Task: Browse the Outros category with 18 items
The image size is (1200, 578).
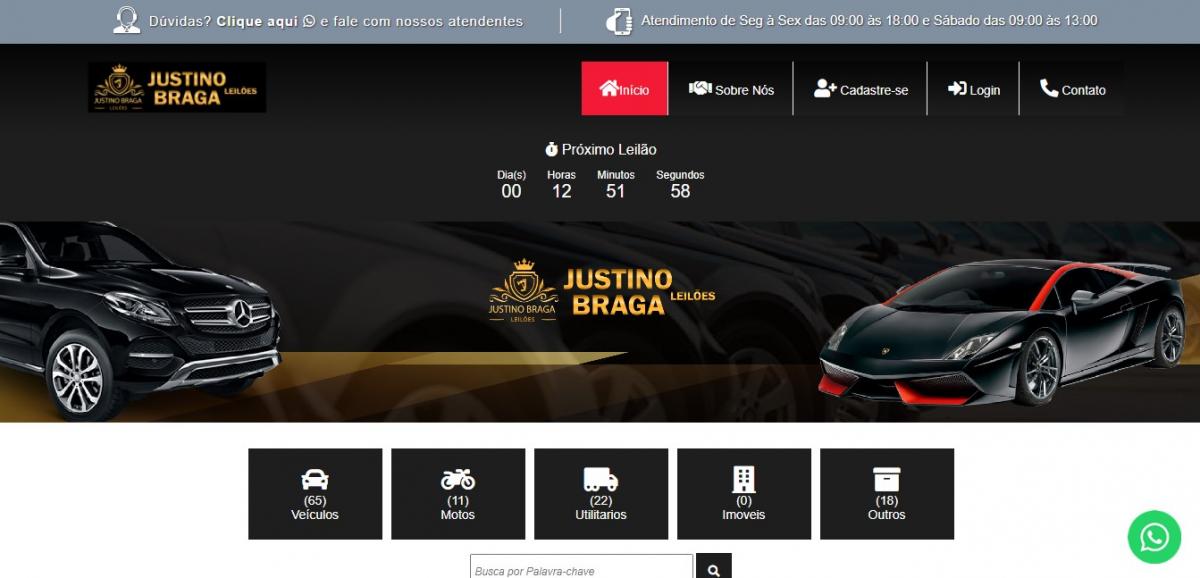Action: [x=887, y=494]
